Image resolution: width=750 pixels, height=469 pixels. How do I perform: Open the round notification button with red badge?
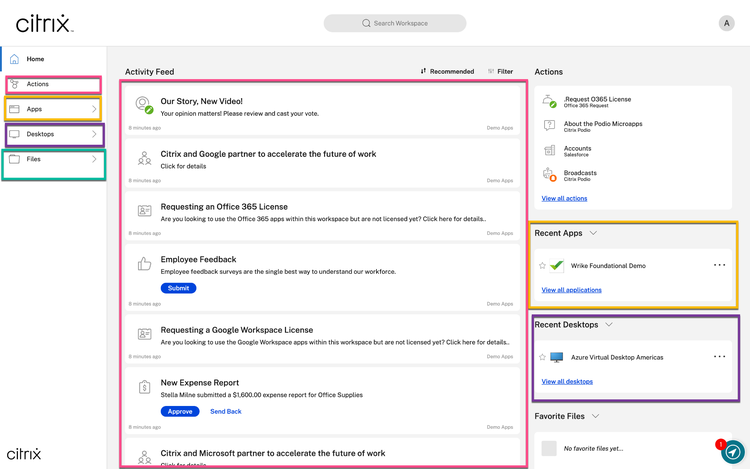(732, 452)
